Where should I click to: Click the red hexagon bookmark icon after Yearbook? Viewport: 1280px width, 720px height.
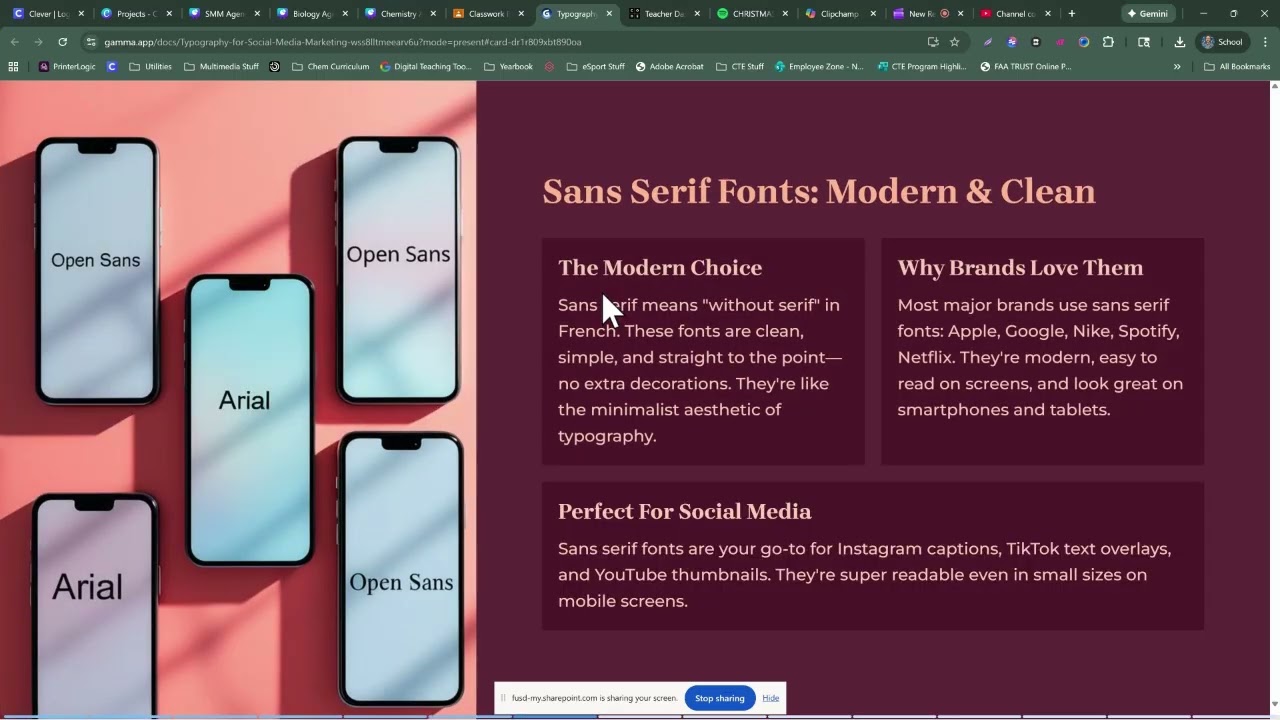coord(549,66)
